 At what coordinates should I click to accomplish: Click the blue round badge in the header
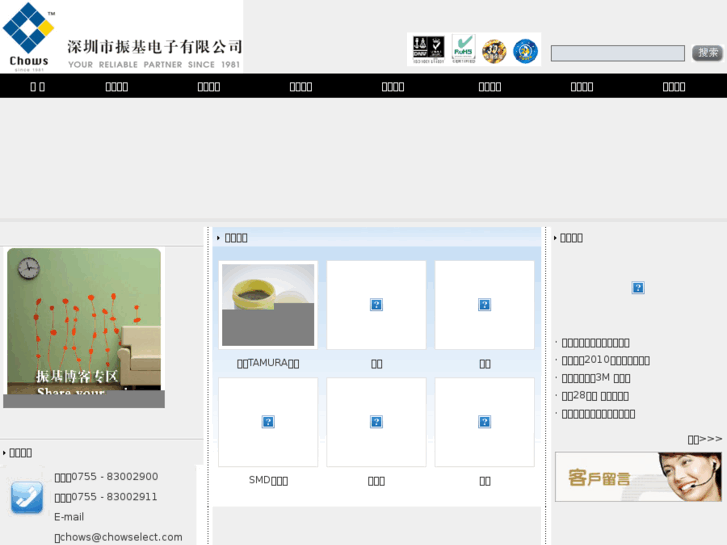[x=525, y=51]
